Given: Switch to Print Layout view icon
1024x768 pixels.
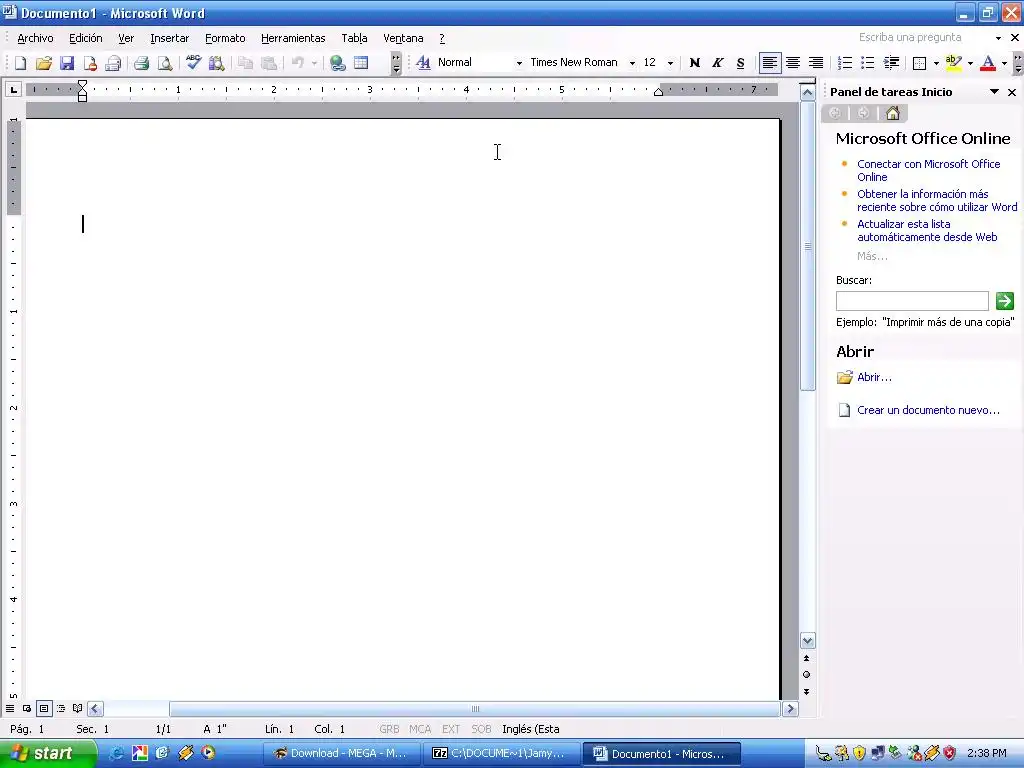Looking at the screenshot, I should [x=44, y=708].
